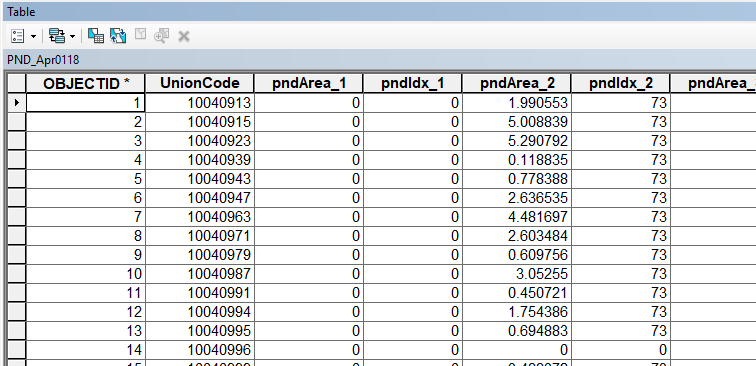Click OBJECTID cell with value 3
This screenshot has height=366, width=756.
tap(86, 141)
